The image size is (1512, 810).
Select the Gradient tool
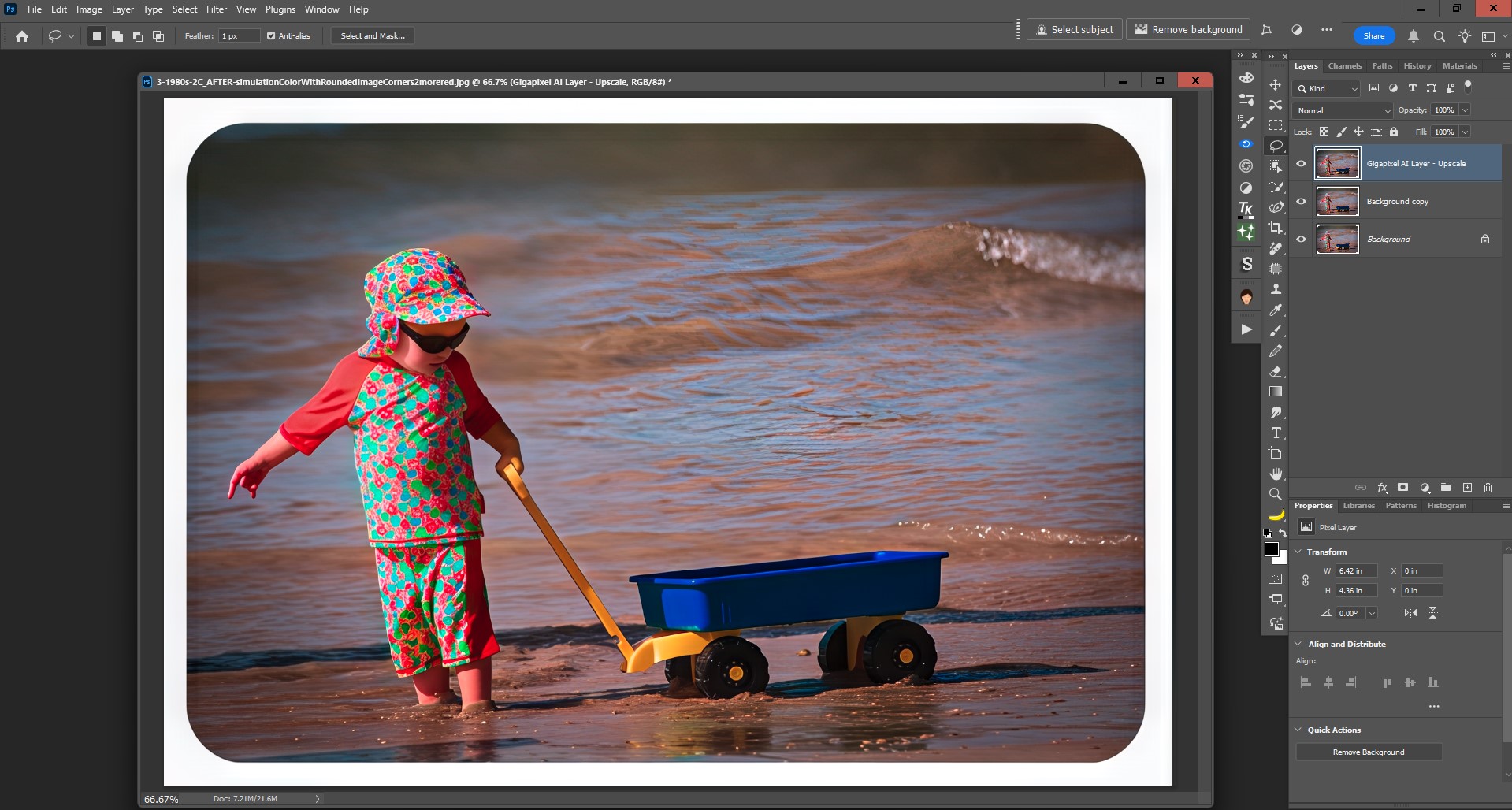[x=1276, y=392]
